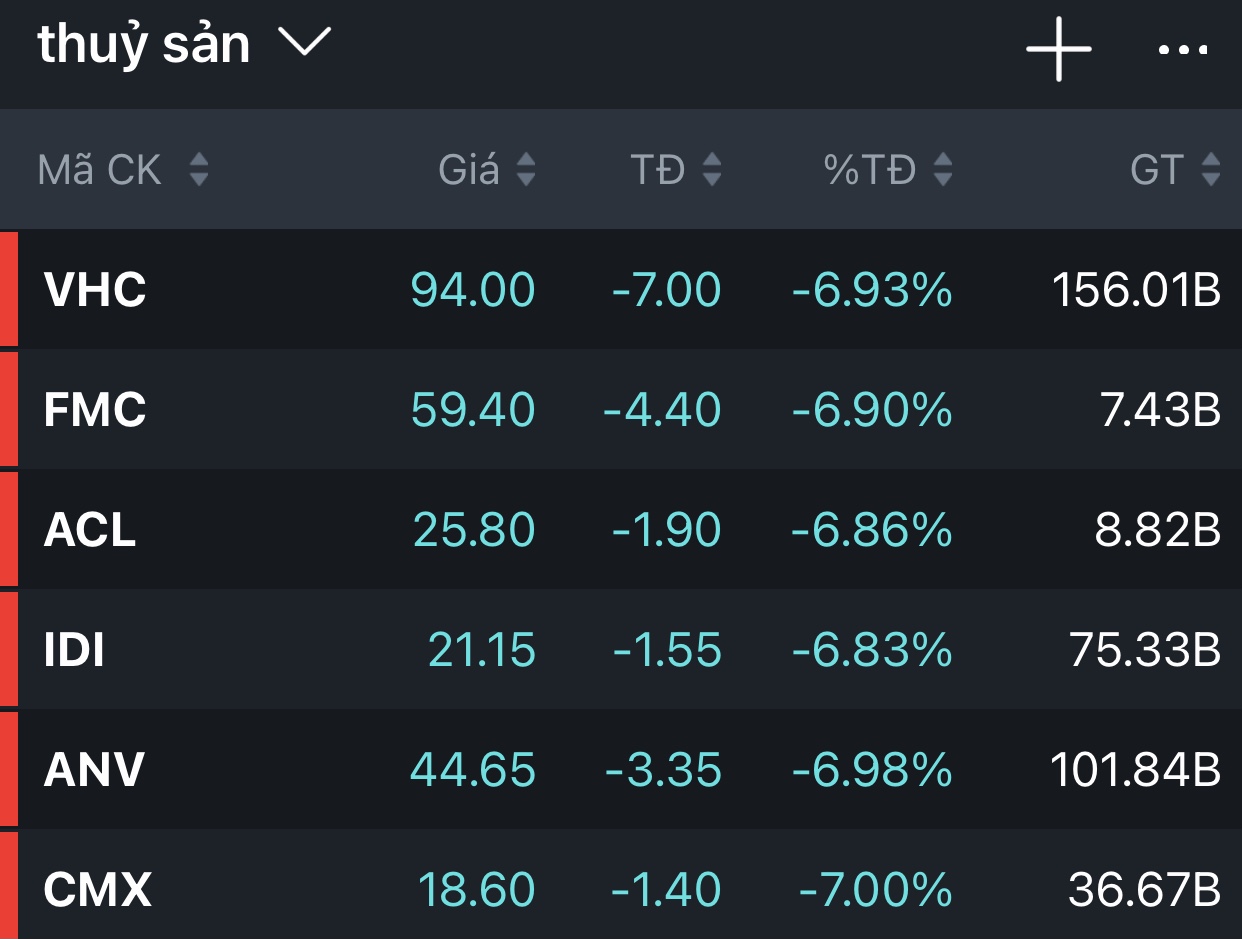Click the %TĐ header label
Image resolution: width=1242 pixels, height=939 pixels.
(x=870, y=170)
